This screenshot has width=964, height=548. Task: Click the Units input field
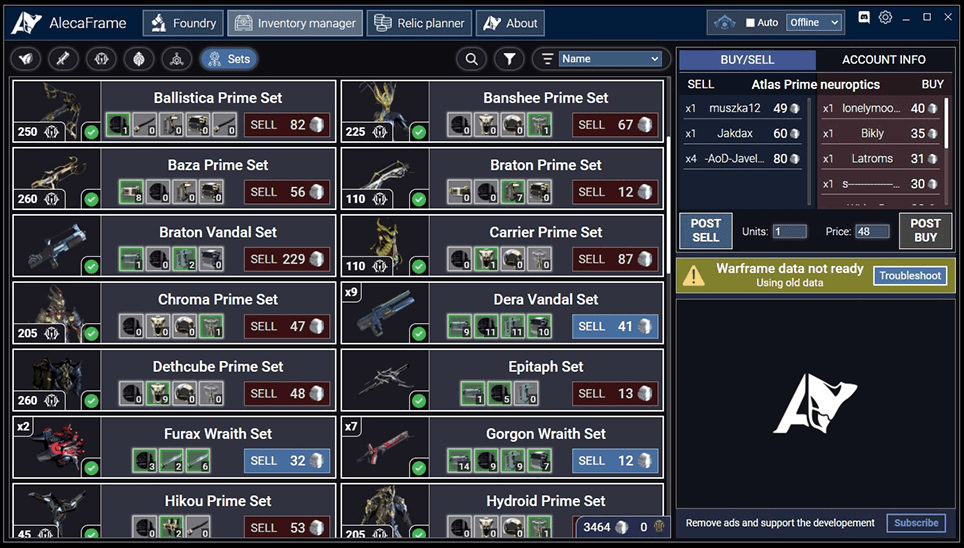(x=790, y=231)
